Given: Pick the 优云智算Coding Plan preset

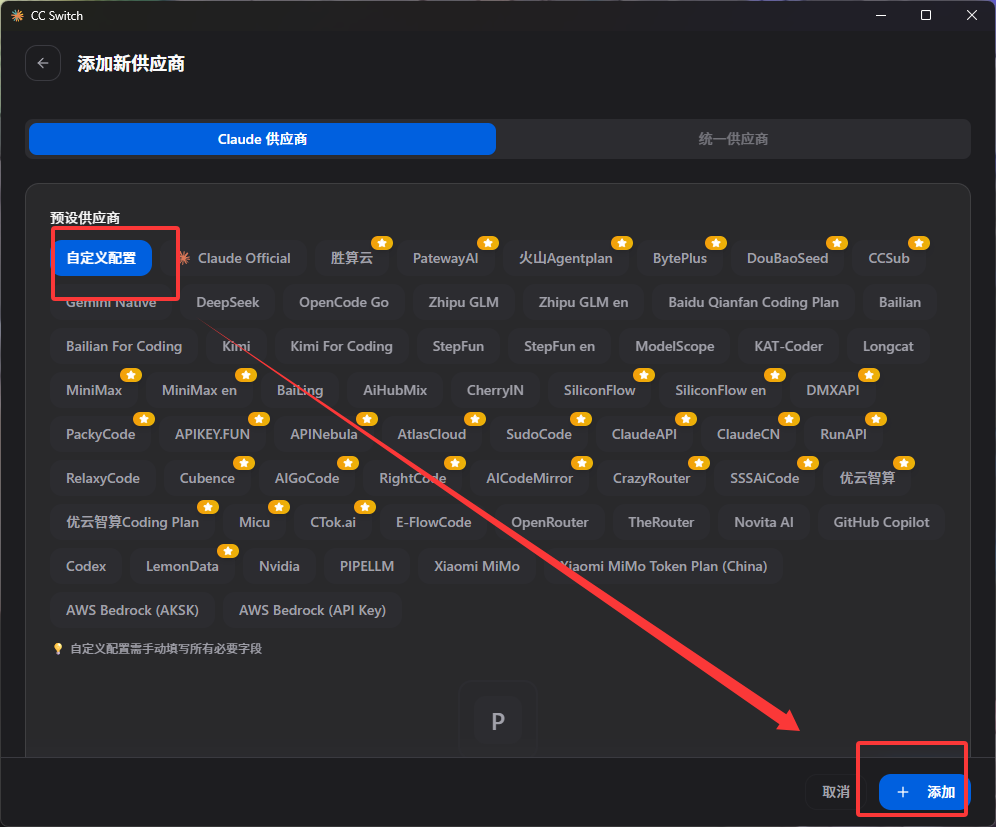Looking at the screenshot, I should [x=133, y=522].
